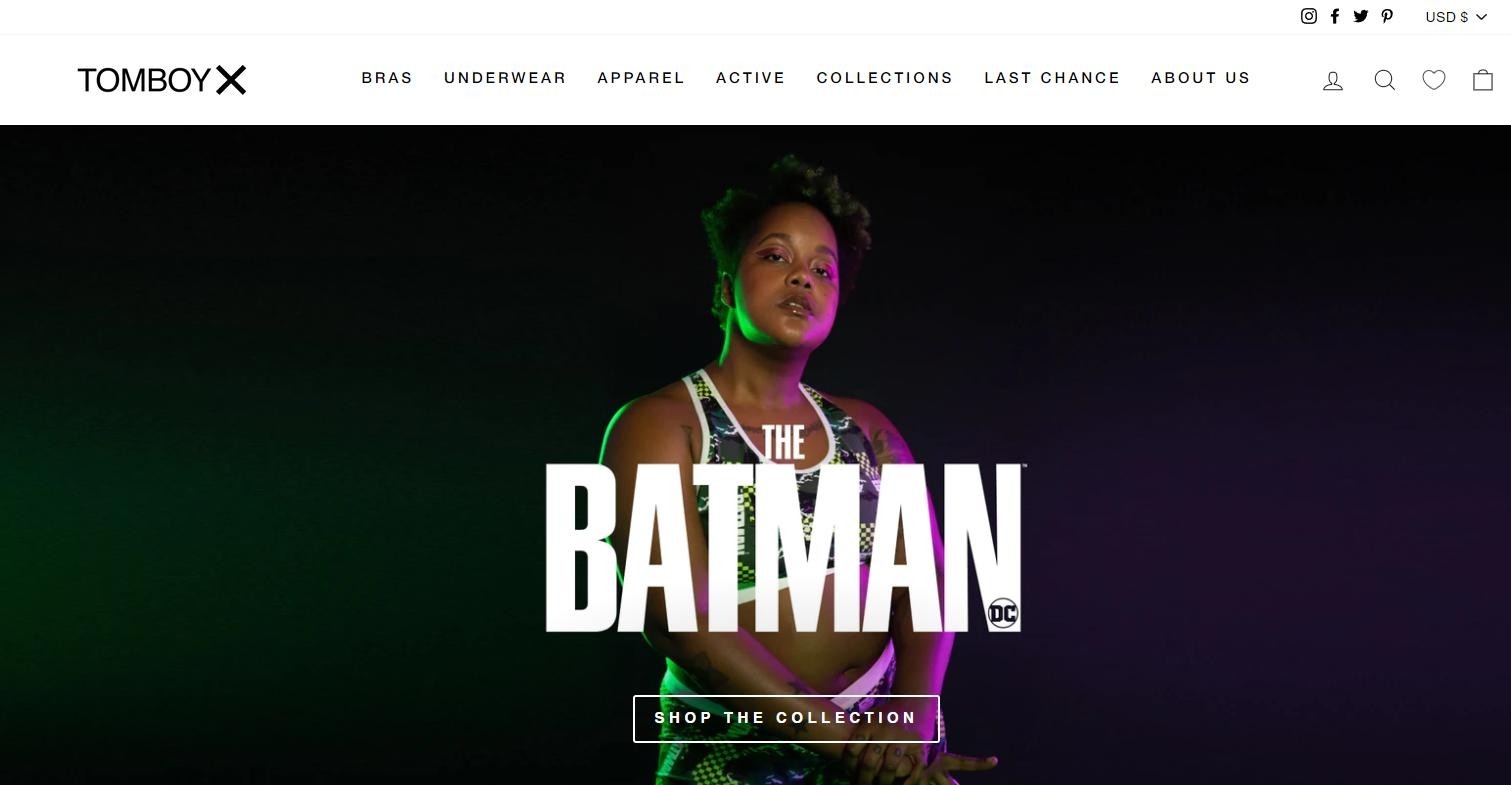
Task: Open search with magnifying glass icon
Action: click(1385, 80)
